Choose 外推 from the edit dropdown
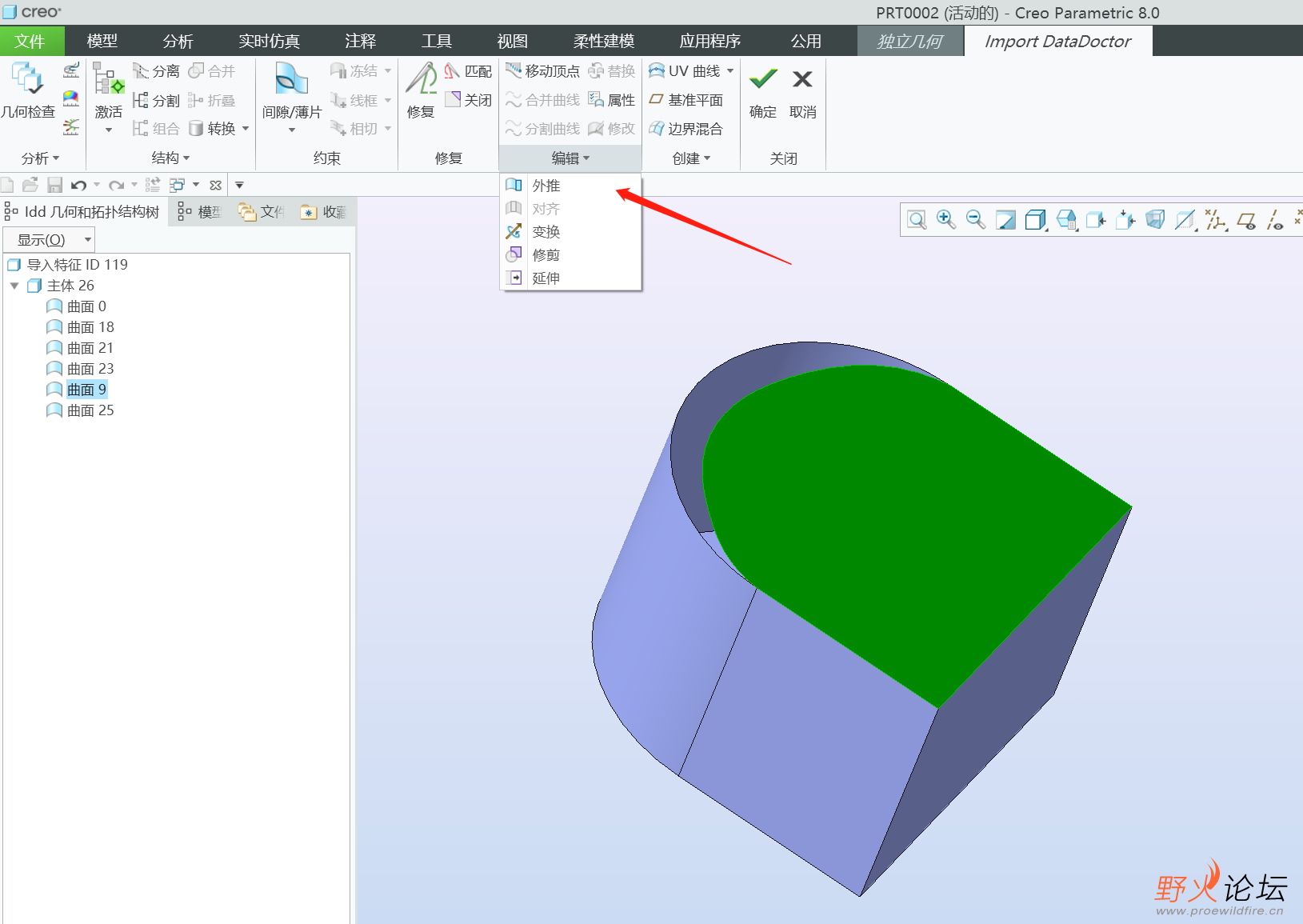 [x=571, y=186]
